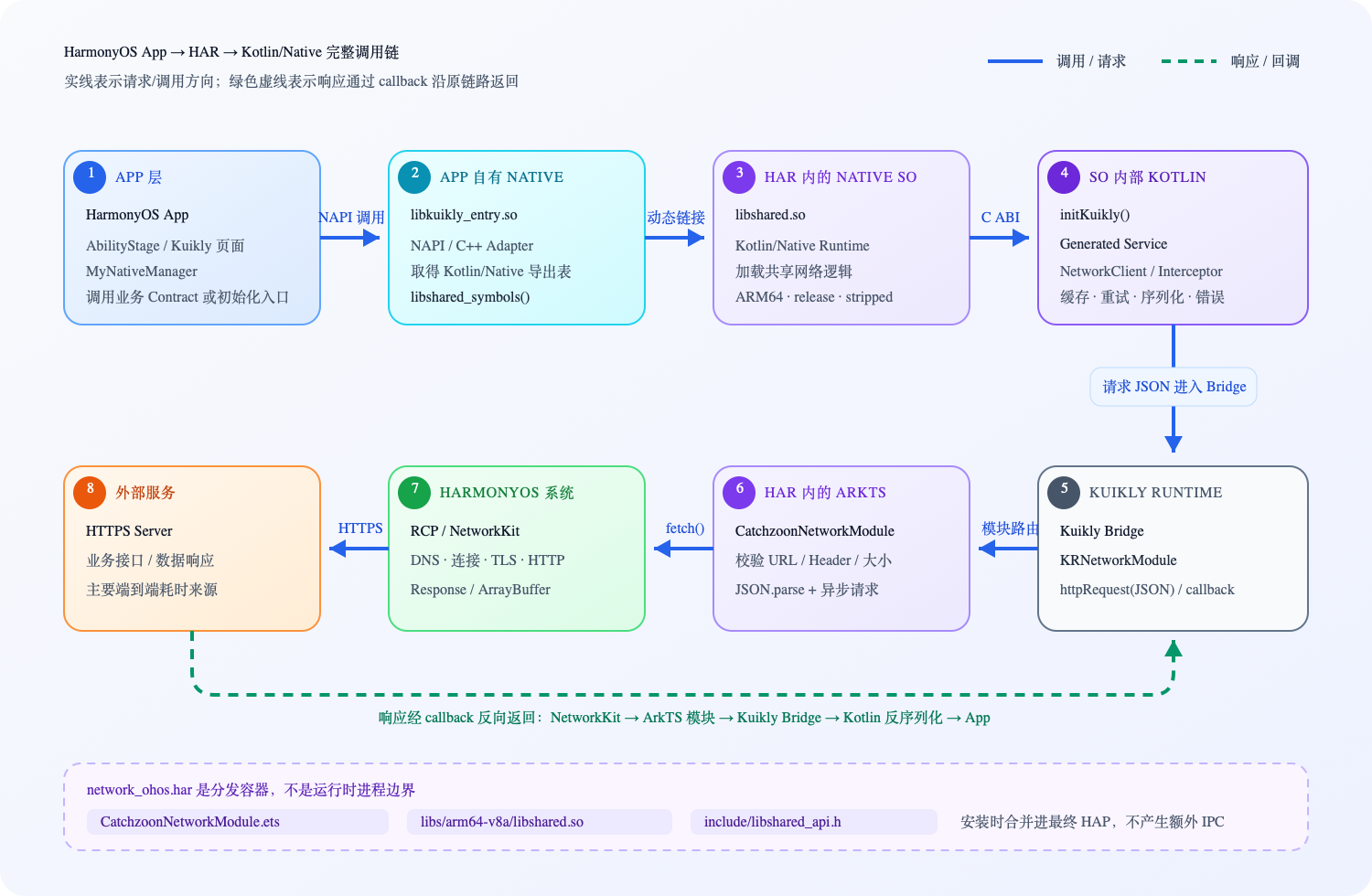Click network_ohos.har 是分发容器 heading
Image resolution: width=1372 pixels, height=896 pixels.
pos(251,790)
